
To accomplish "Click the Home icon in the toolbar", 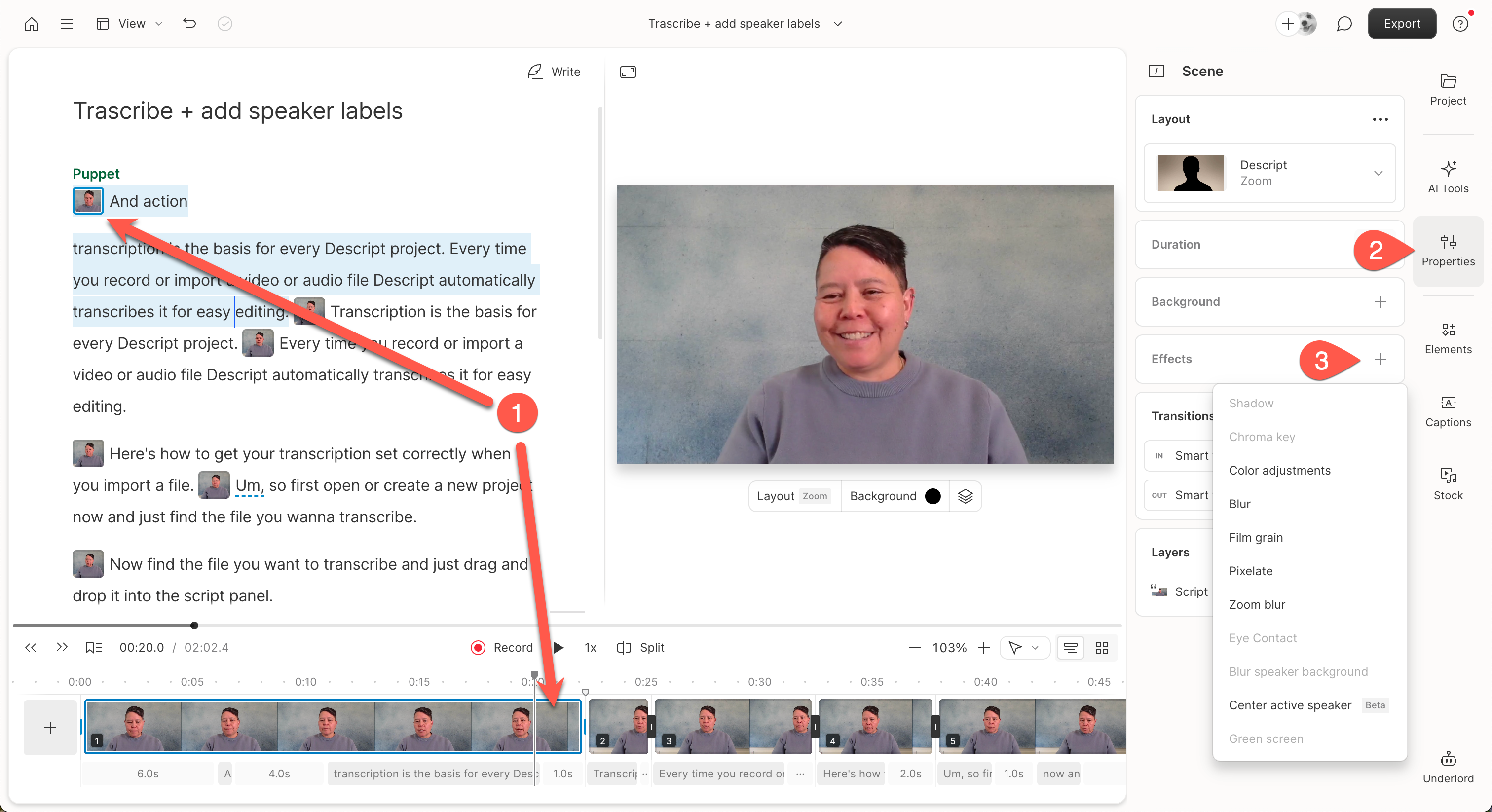I will click(x=31, y=24).
